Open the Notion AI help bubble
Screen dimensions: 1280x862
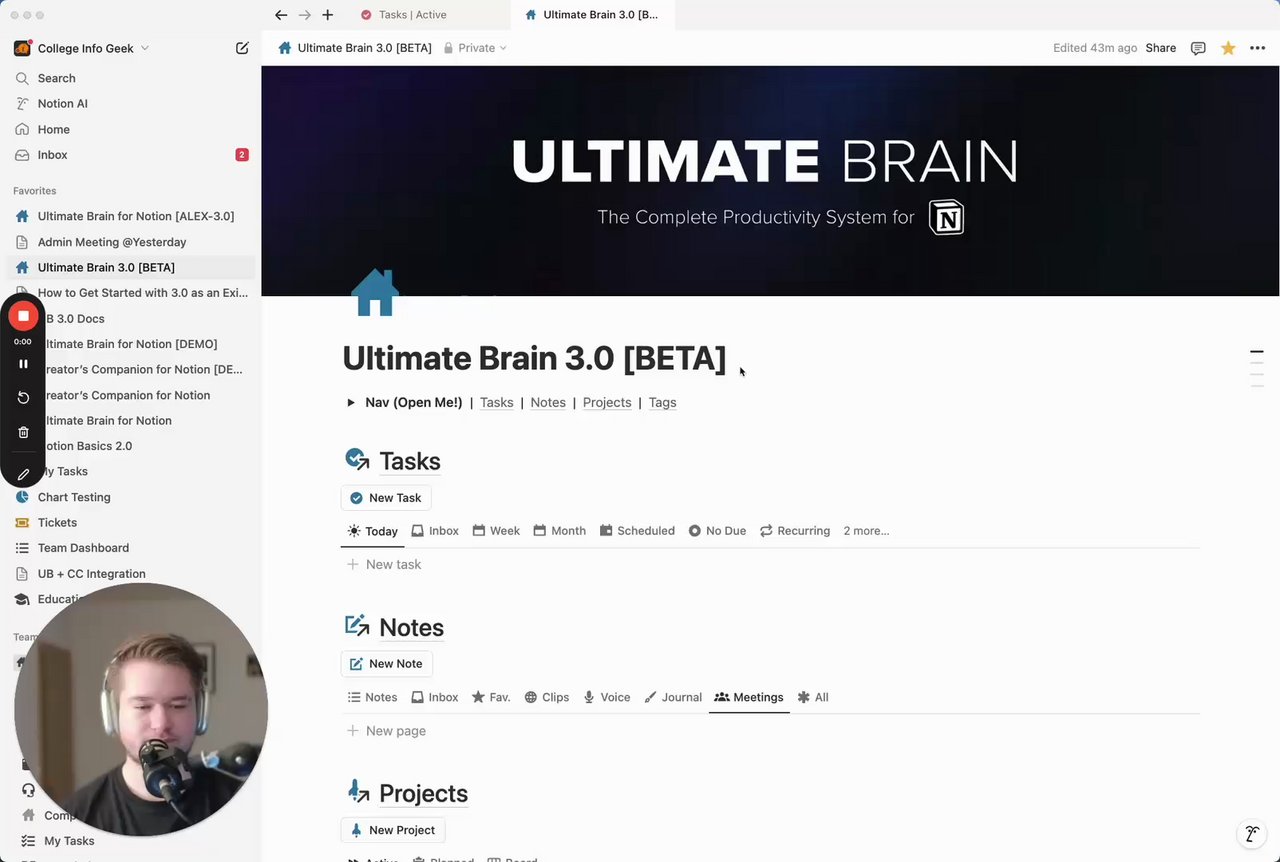click(1251, 833)
